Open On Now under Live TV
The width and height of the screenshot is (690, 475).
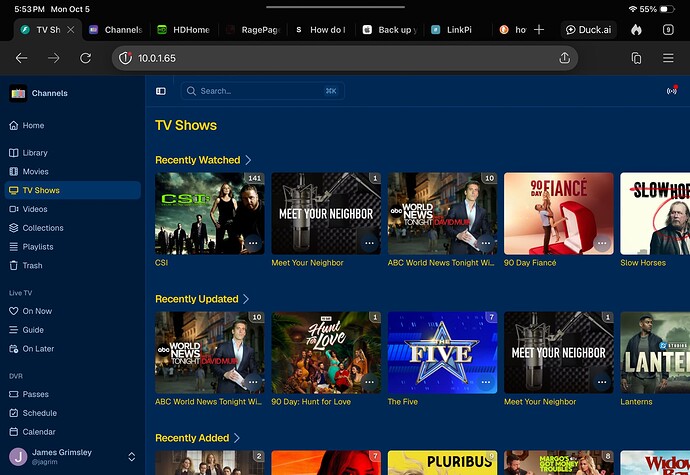(x=73, y=311)
